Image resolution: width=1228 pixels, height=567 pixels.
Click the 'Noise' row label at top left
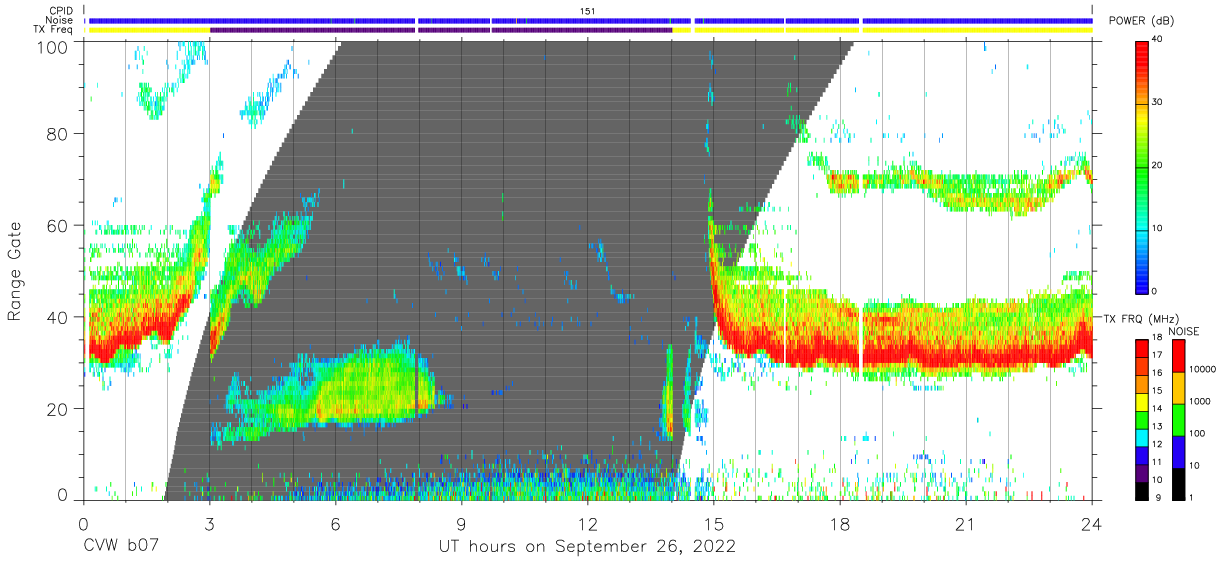click(59, 20)
